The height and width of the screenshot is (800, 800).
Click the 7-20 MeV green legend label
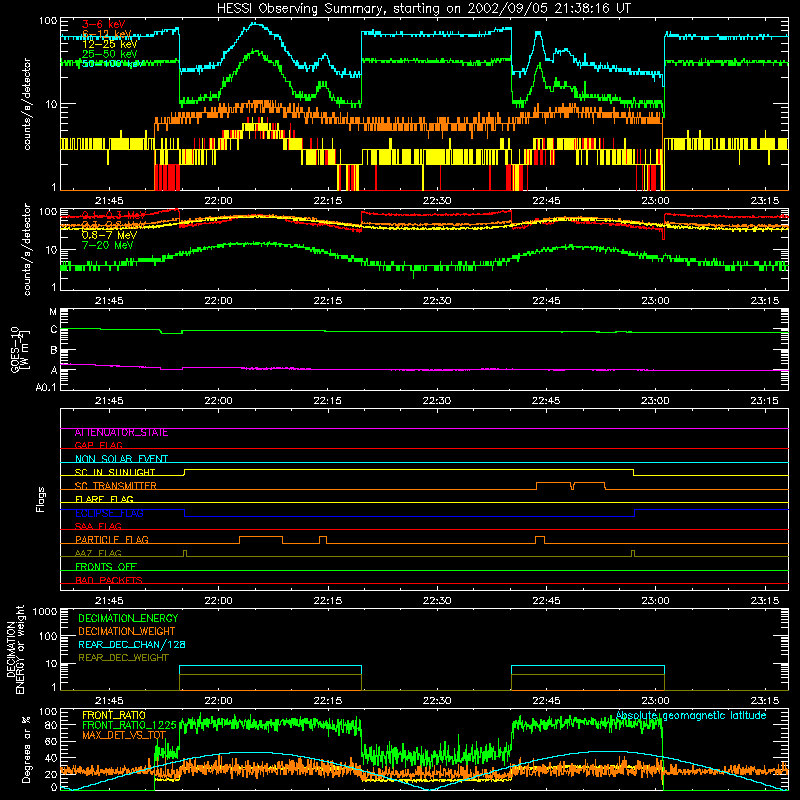[108, 245]
